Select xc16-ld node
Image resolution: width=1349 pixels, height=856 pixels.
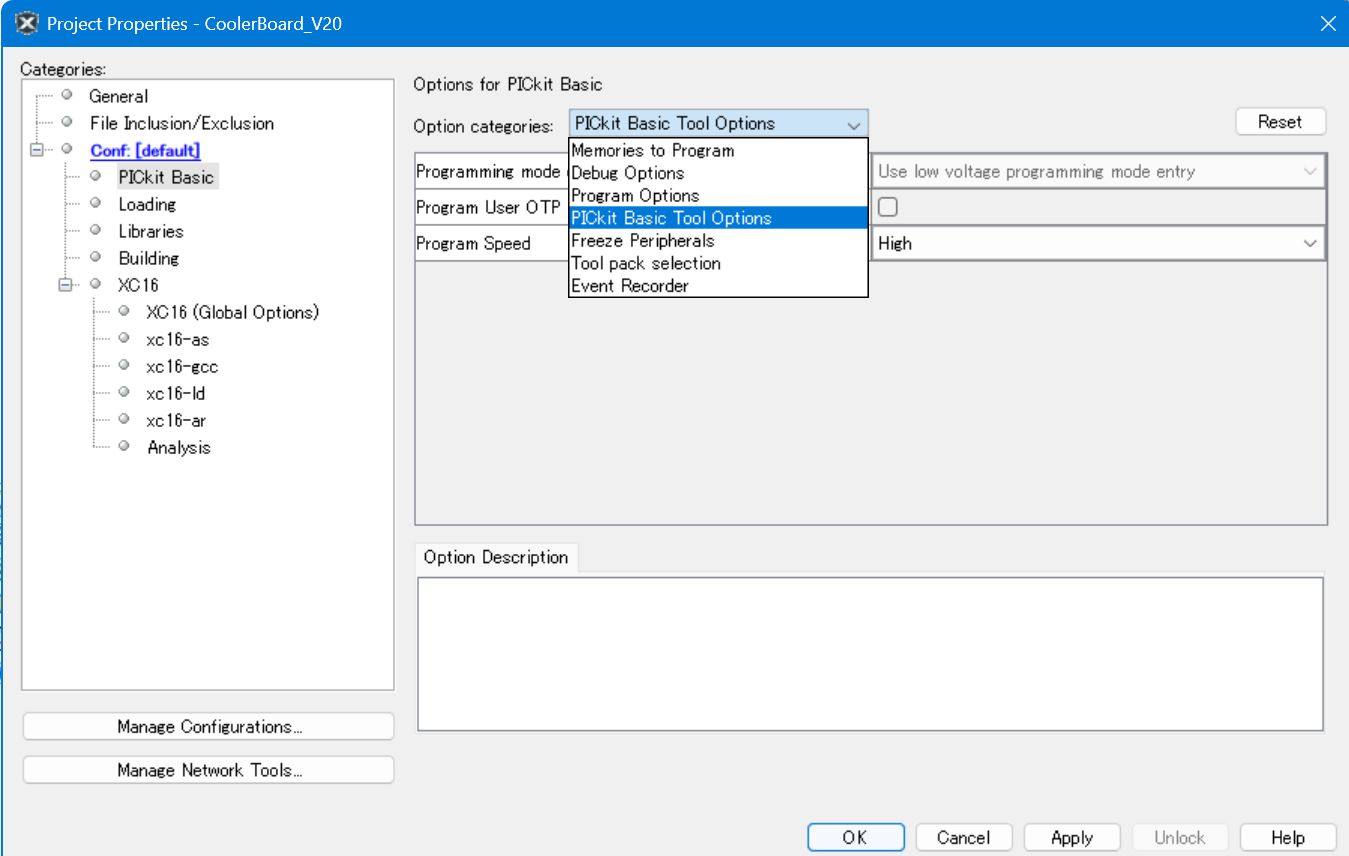click(x=175, y=393)
